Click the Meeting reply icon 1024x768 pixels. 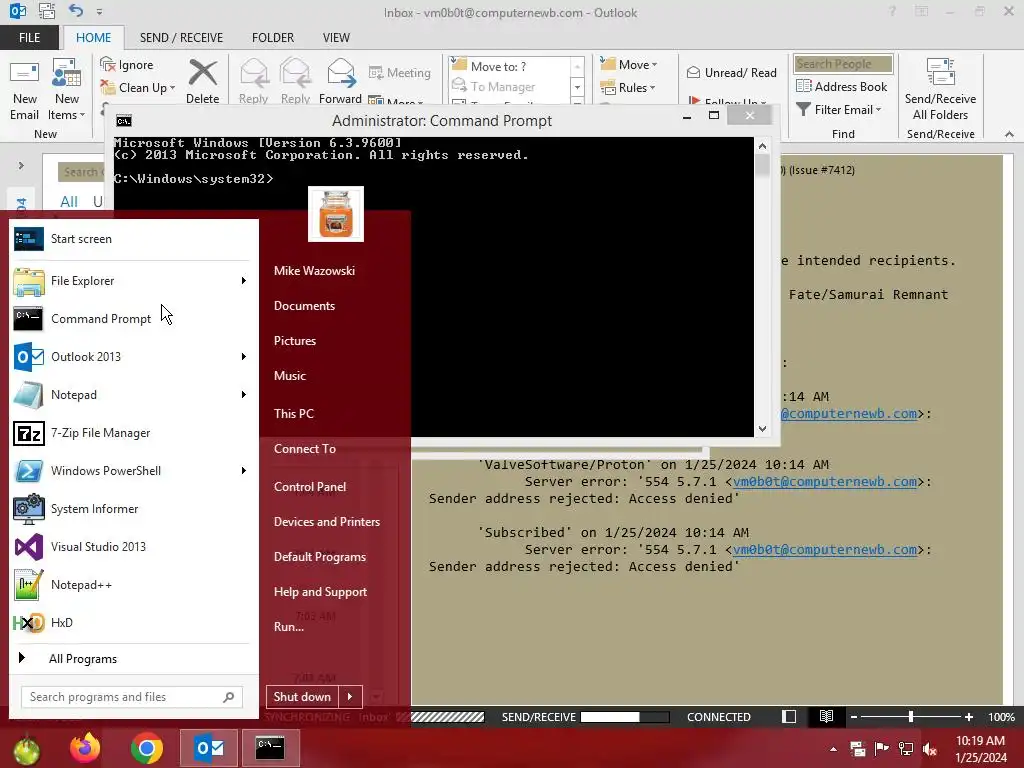(376, 72)
